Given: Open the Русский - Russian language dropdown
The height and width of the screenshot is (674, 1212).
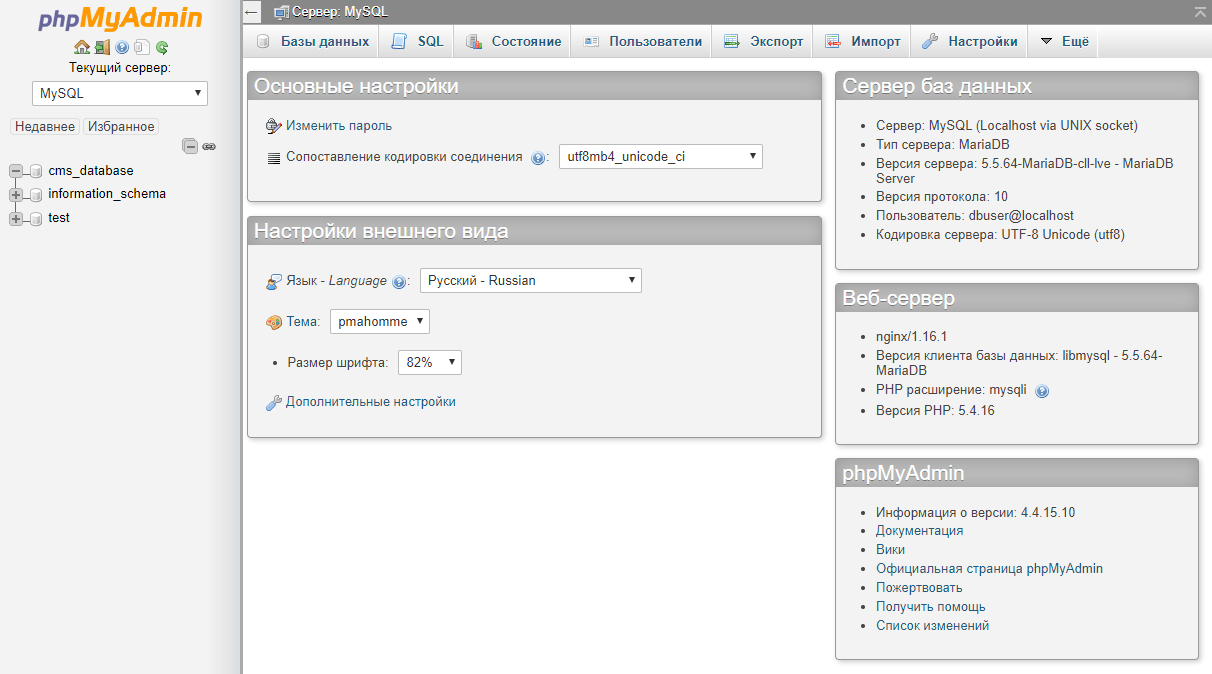Looking at the screenshot, I should pyautogui.click(x=530, y=281).
